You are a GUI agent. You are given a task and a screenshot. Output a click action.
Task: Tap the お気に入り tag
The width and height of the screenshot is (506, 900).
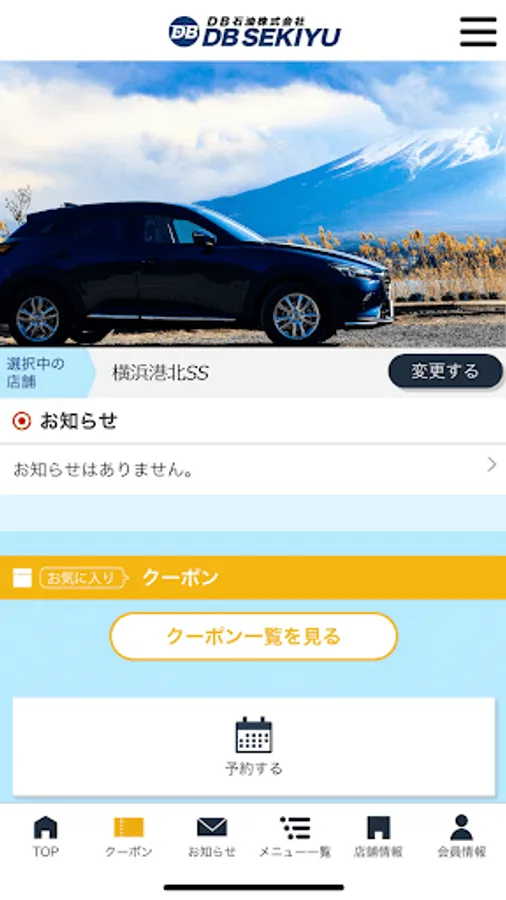[83, 578]
